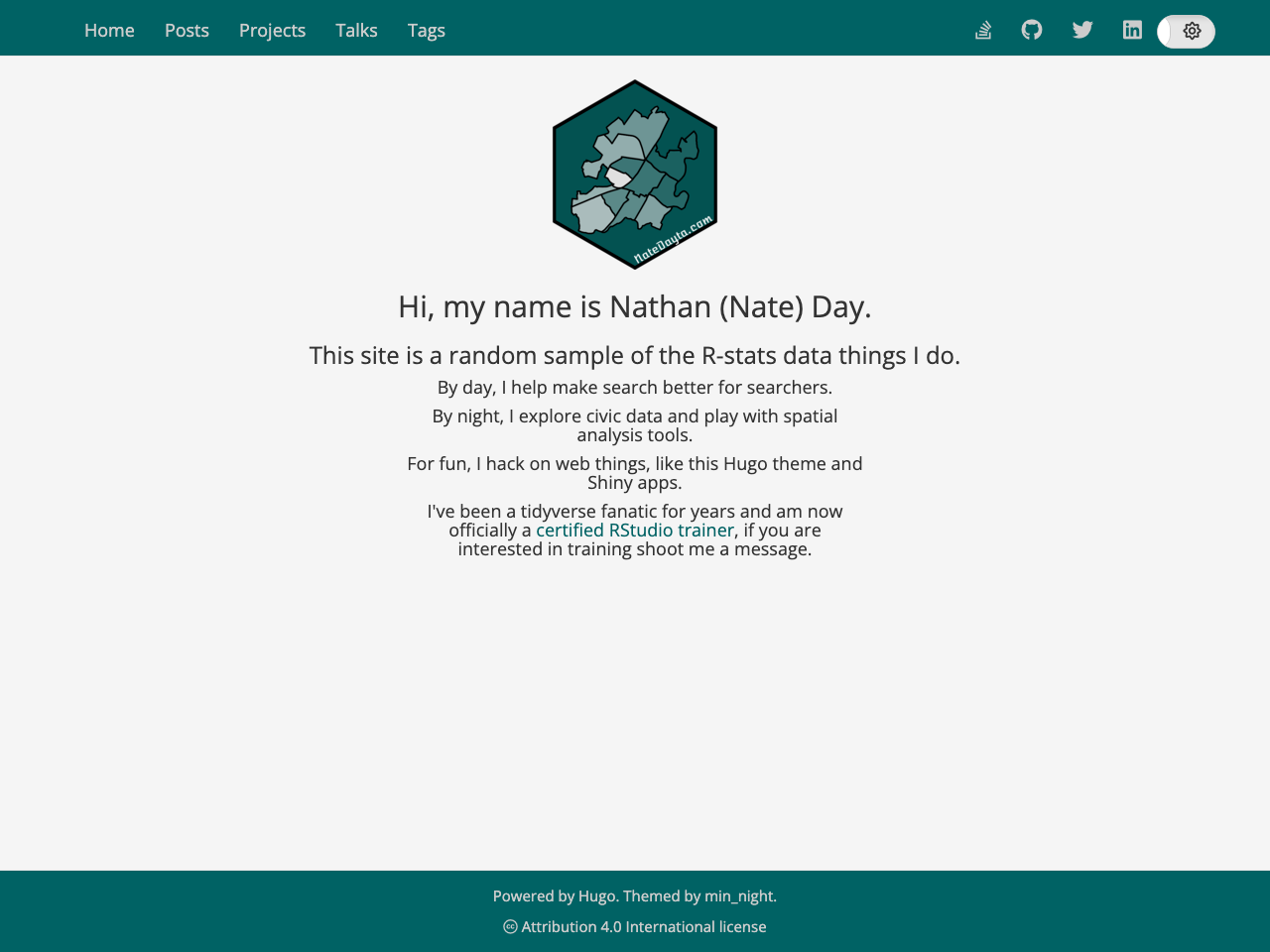This screenshot has width=1270, height=952.
Task: Open the Home navigation menu item
Action: point(108,30)
